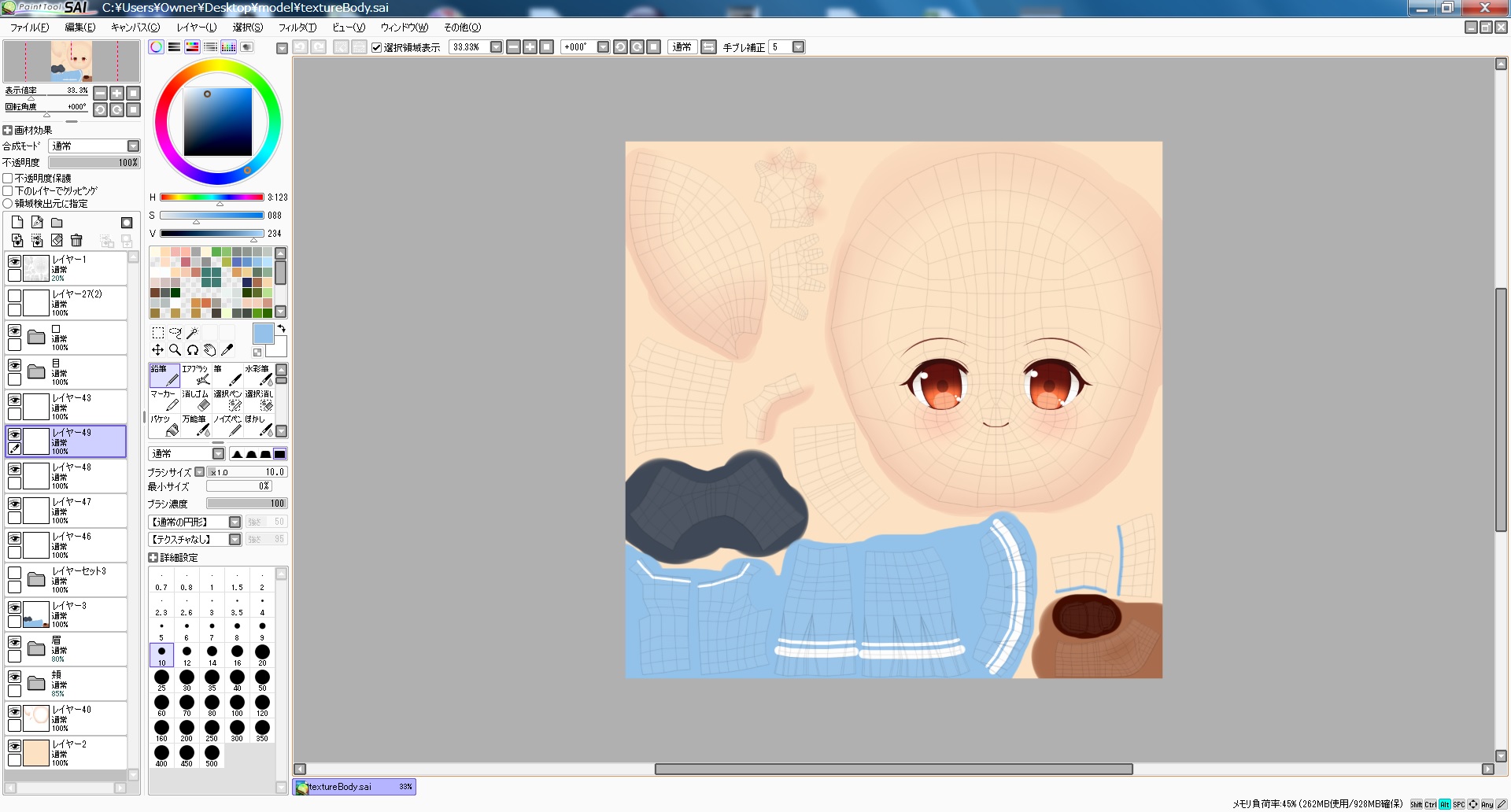Hide レイヤー48 with its eye icon
1511x812 pixels.
pyautogui.click(x=14, y=469)
